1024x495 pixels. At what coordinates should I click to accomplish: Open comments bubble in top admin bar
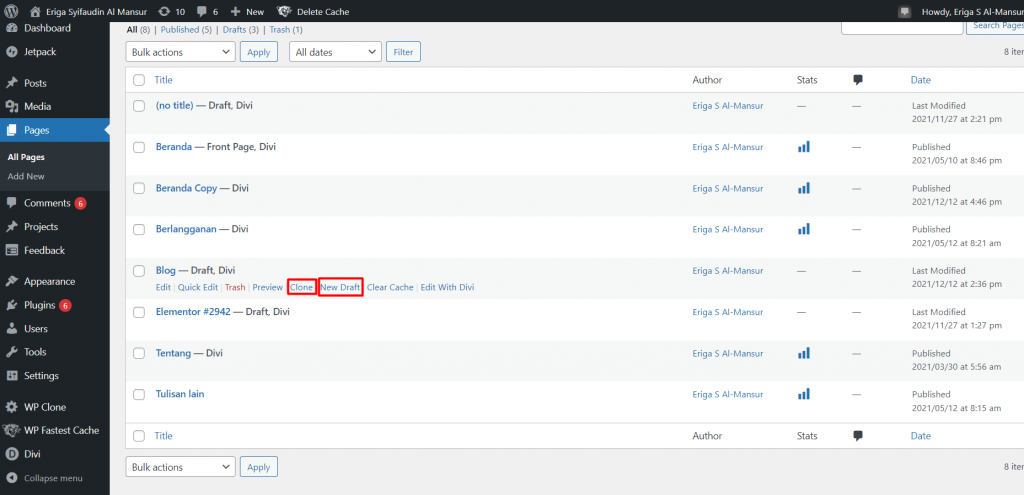(204, 11)
